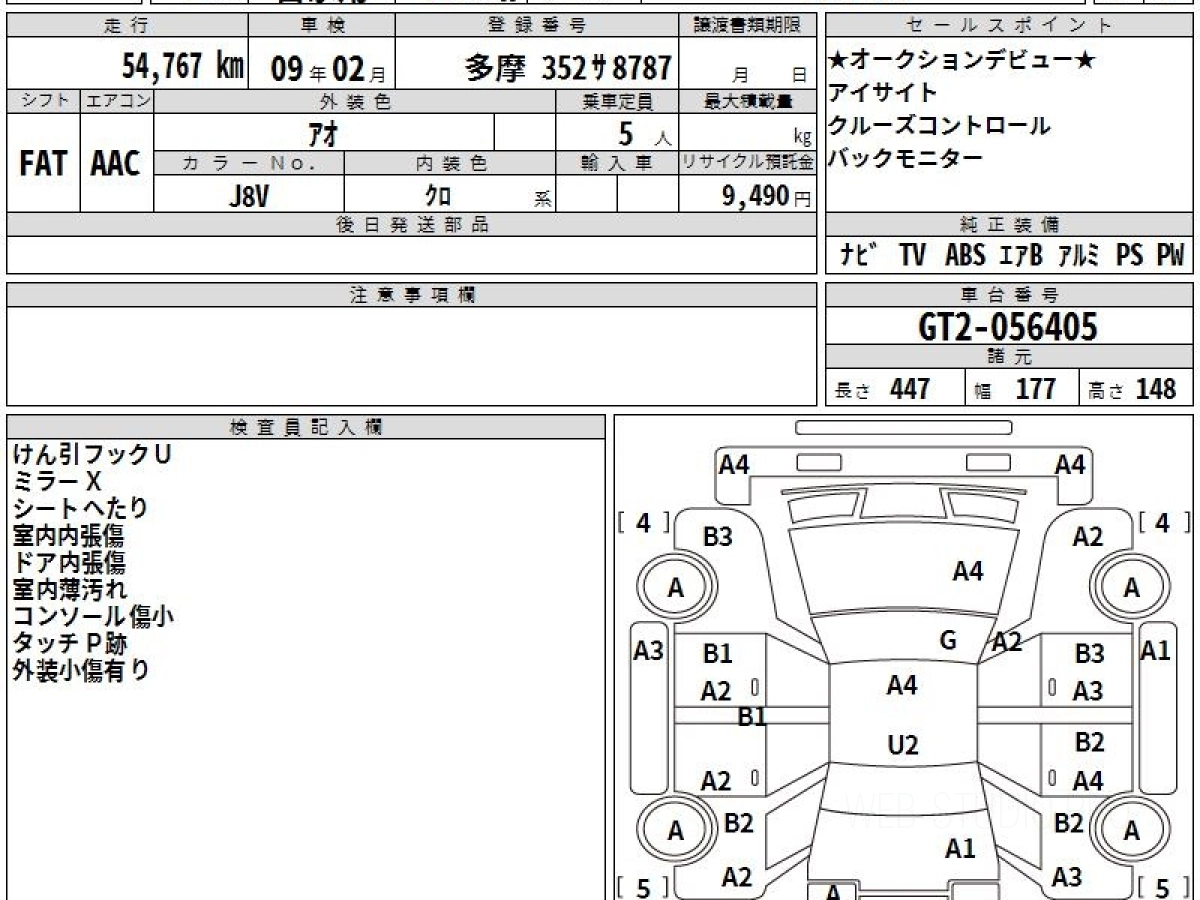Click the TV equipment entry

(912, 255)
